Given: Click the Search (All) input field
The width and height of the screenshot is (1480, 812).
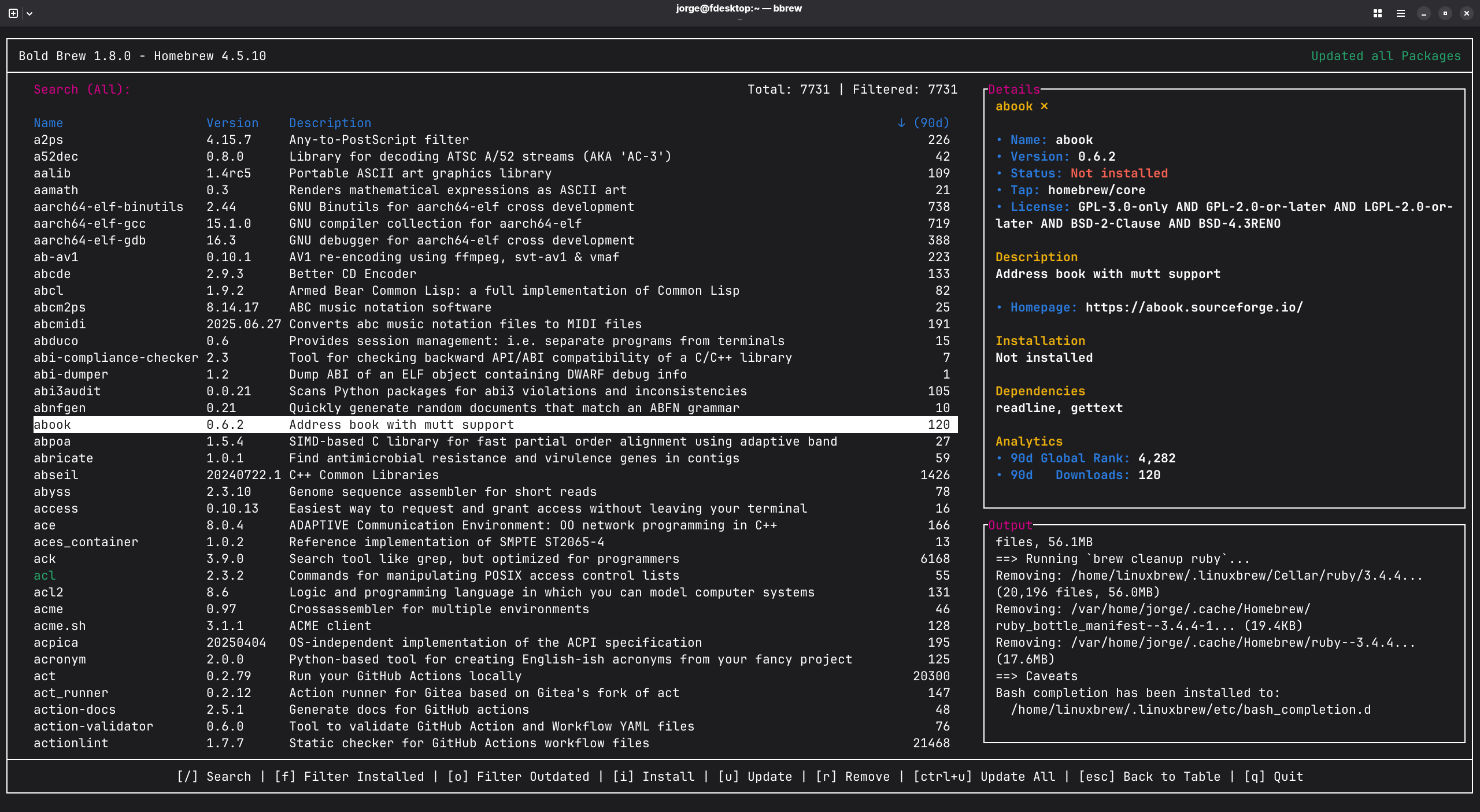Looking at the screenshot, I should click(81, 89).
